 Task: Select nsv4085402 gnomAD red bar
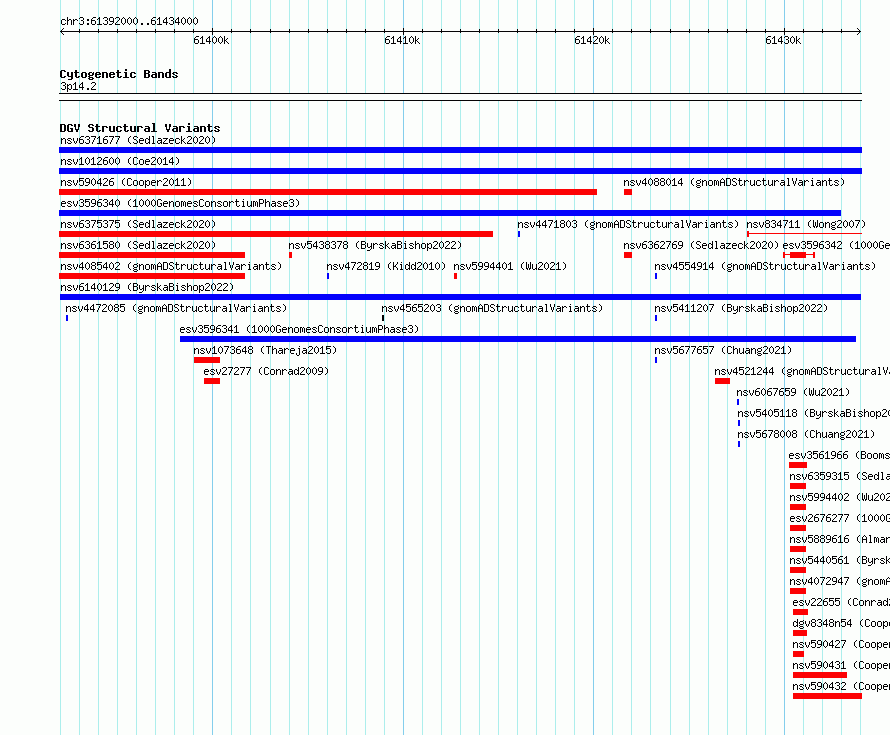(x=152, y=276)
